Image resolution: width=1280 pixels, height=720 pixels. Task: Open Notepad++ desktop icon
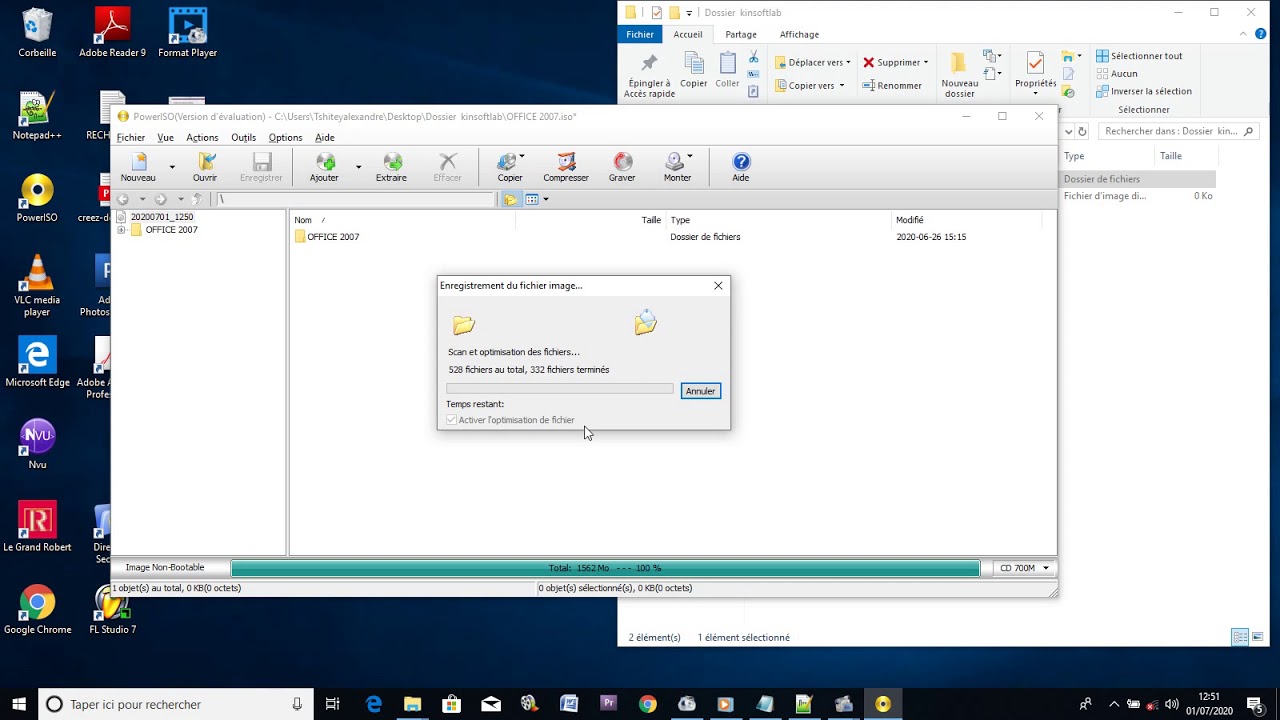[x=37, y=116]
